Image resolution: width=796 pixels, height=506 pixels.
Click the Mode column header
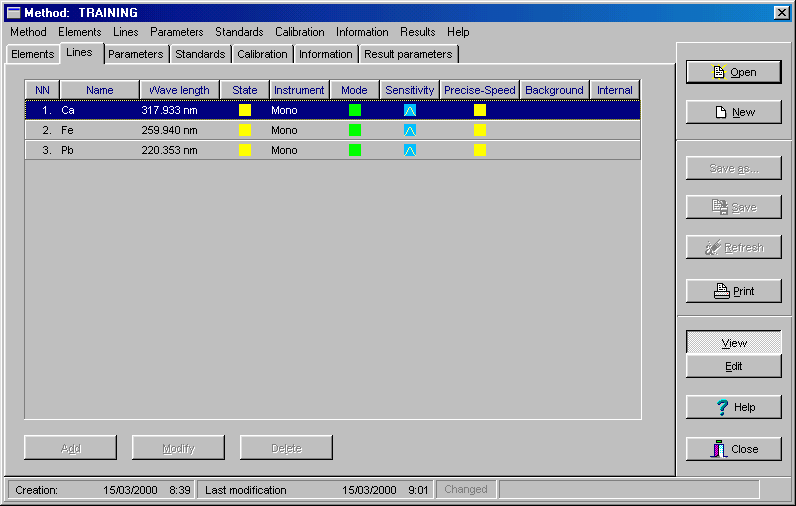tap(354, 90)
